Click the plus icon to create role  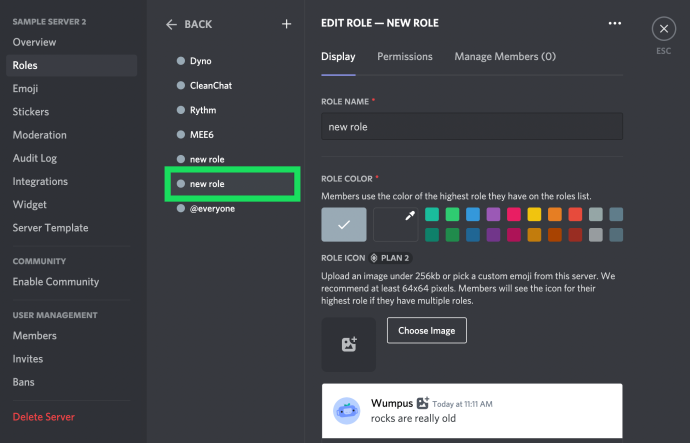click(x=286, y=24)
